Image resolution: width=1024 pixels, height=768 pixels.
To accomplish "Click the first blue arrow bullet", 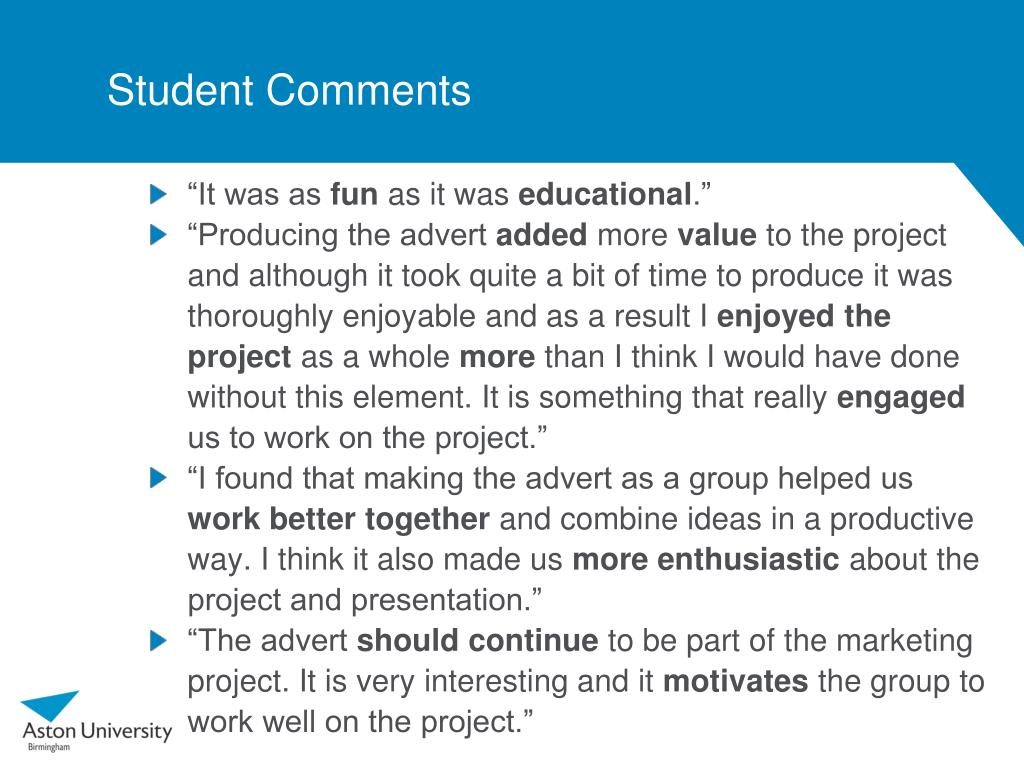I will click(159, 194).
